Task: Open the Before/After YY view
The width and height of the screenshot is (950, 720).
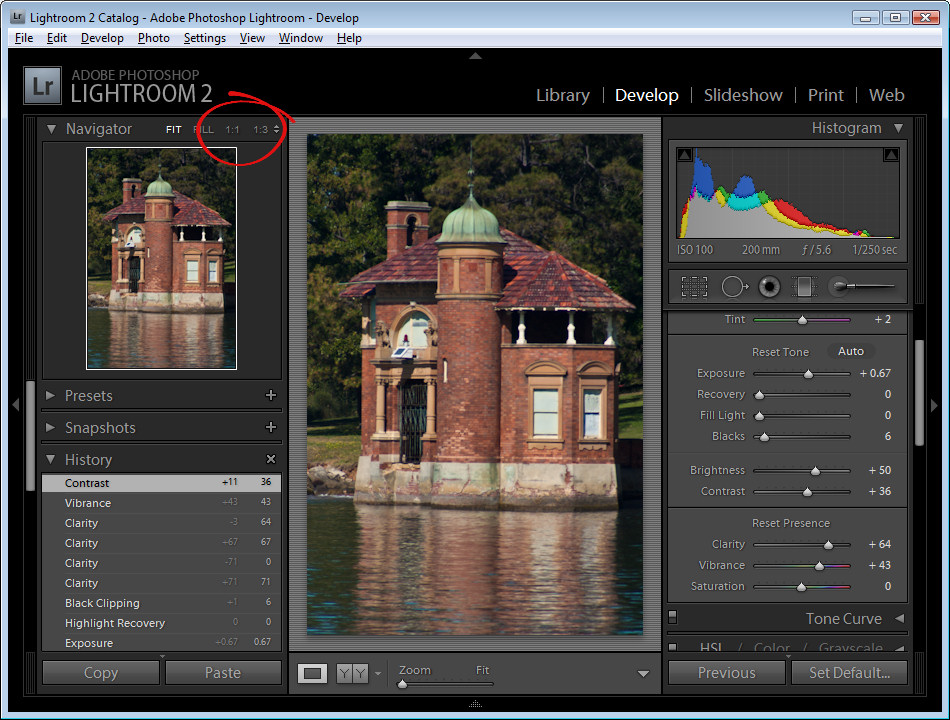Action: pyautogui.click(x=352, y=673)
